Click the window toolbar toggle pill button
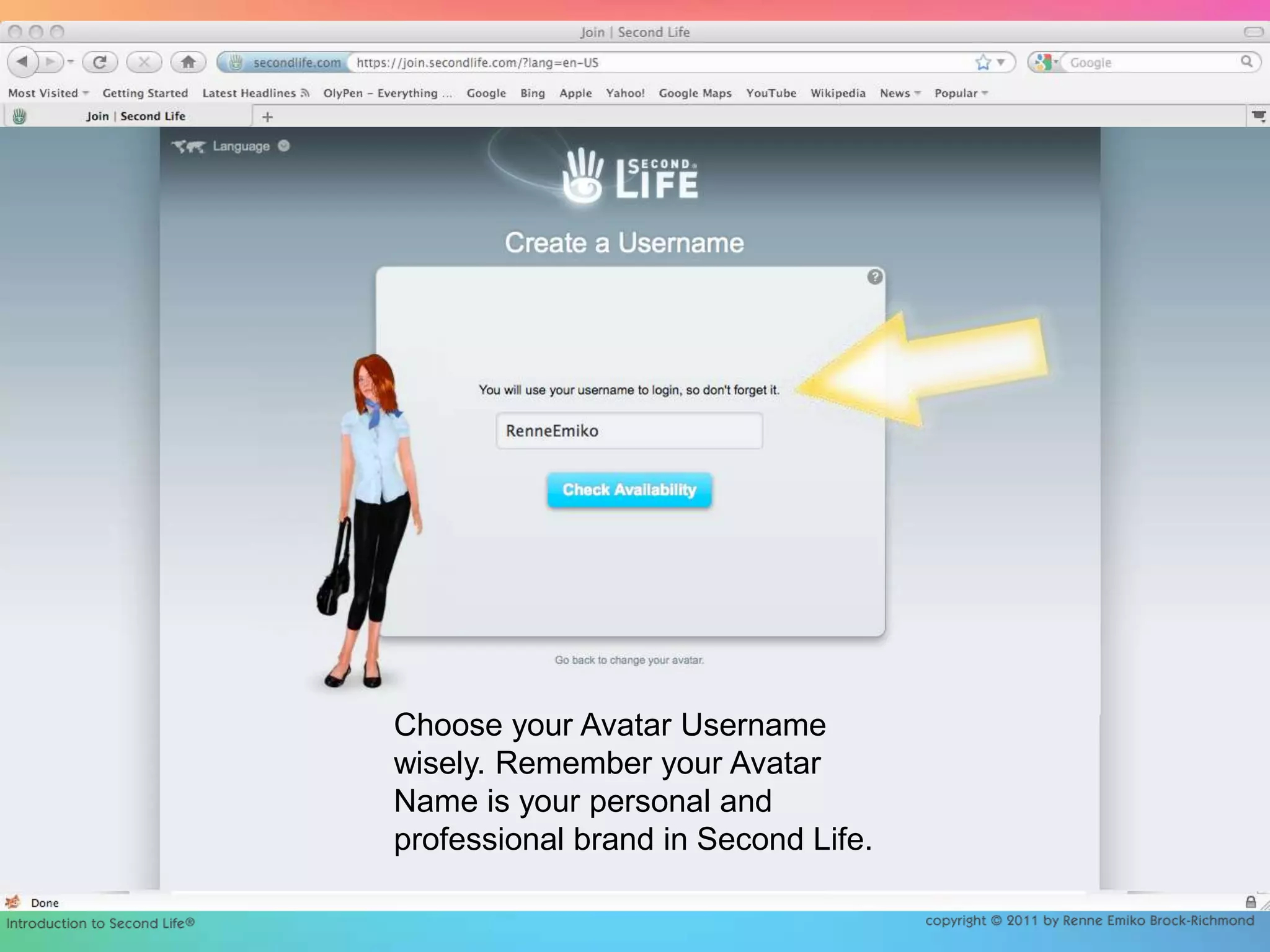The width and height of the screenshot is (1270, 952). (x=1253, y=32)
